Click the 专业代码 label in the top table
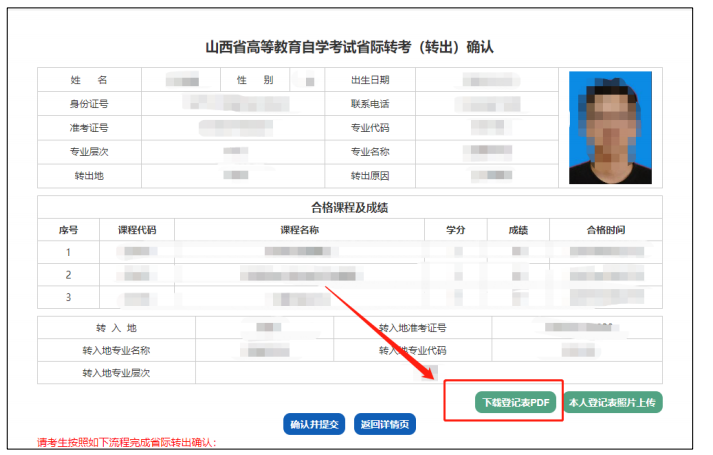The width and height of the screenshot is (713, 455). point(370,128)
